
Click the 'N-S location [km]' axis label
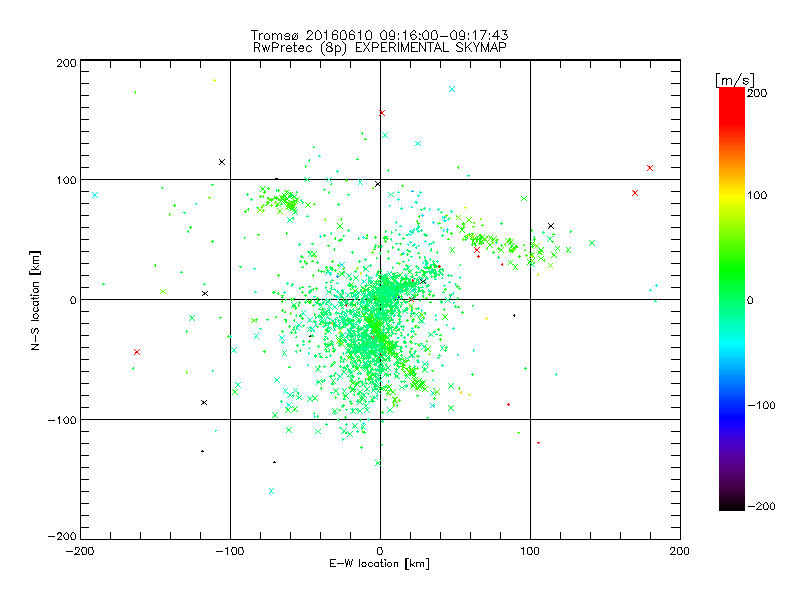(35, 300)
